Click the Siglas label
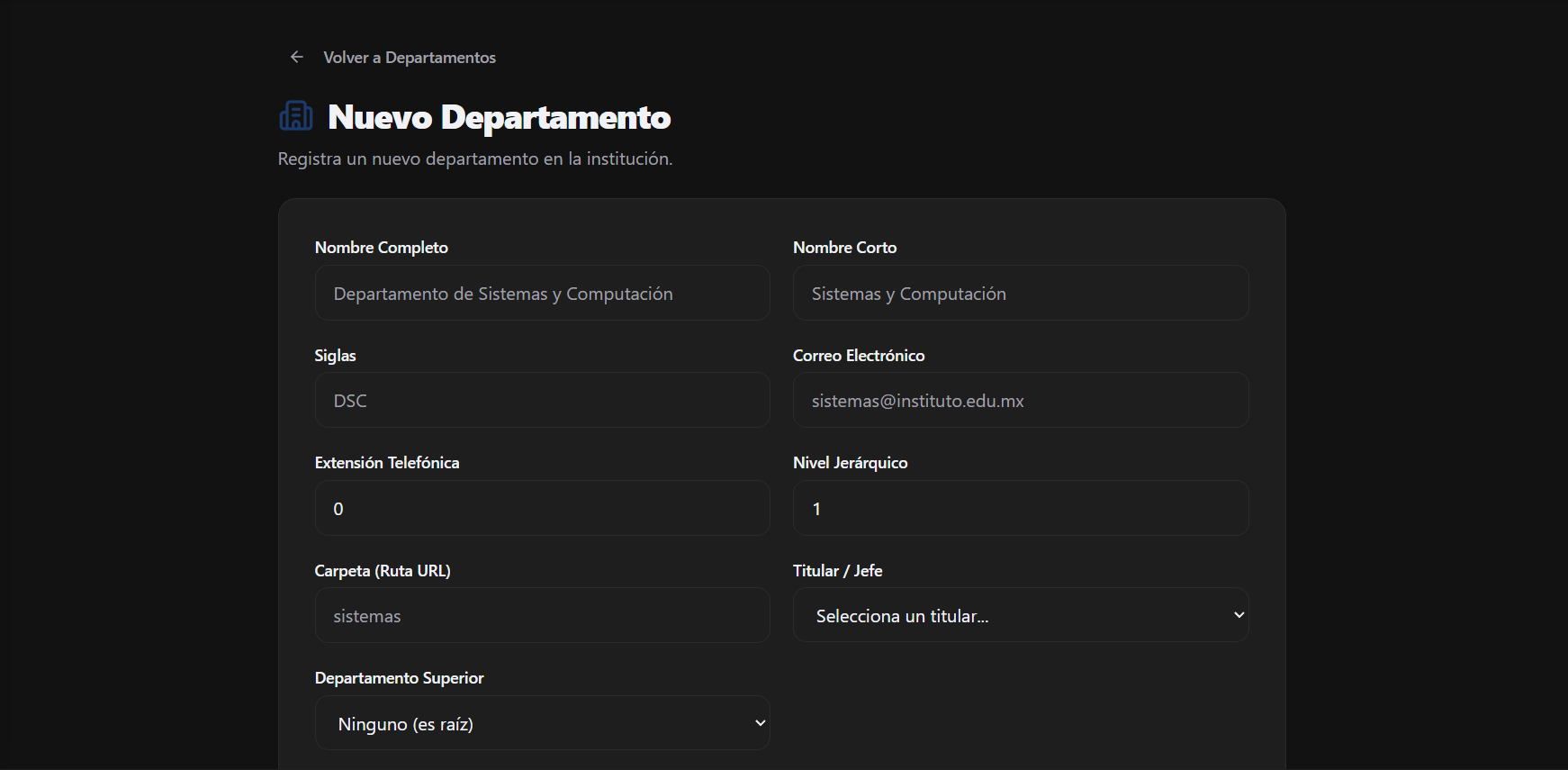The height and width of the screenshot is (770, 1568). [x=335, y=356]
